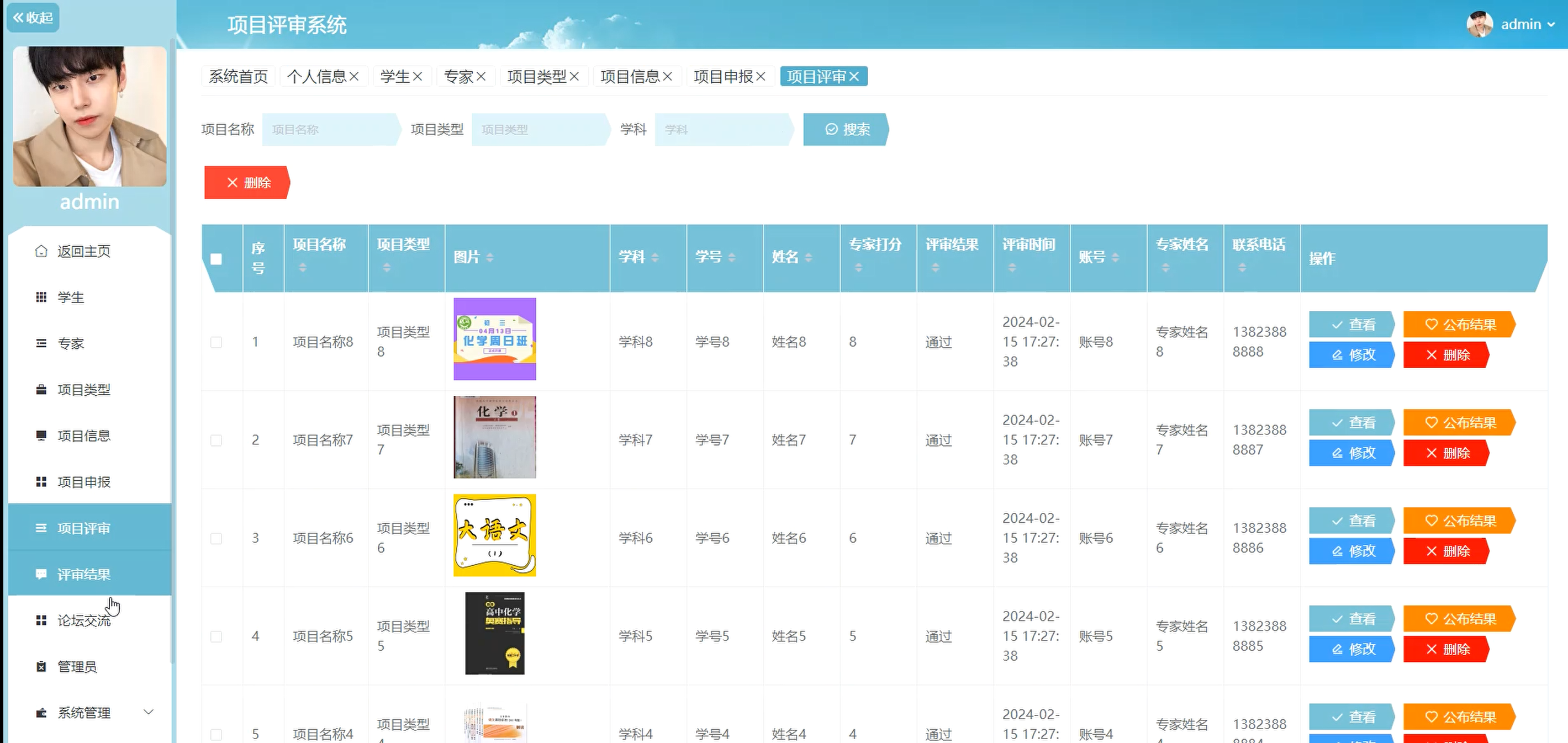Sort by 姓名 column
Screen dimensions: 1568x743
pyautogui.click(x=809, y=257)
